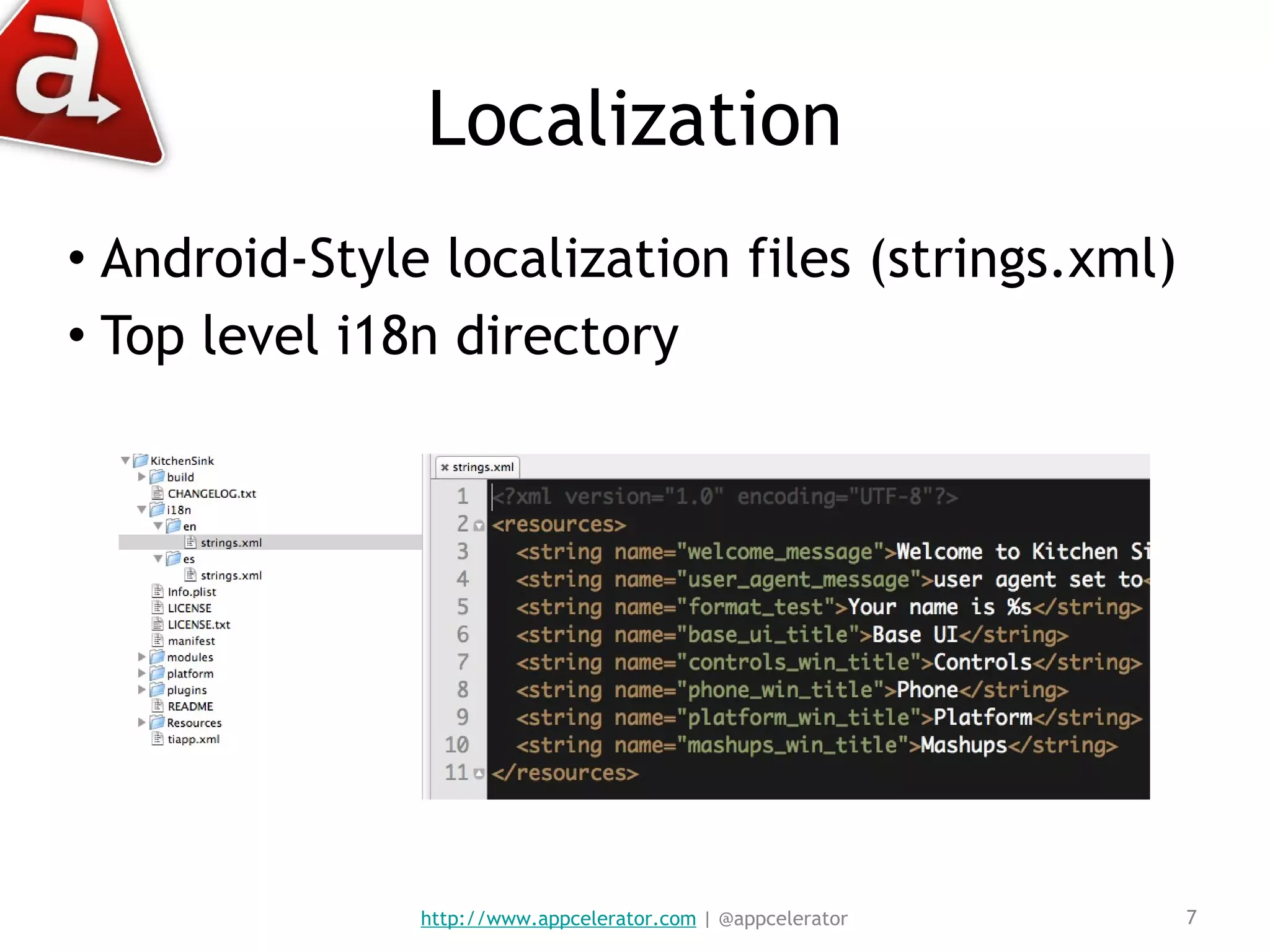Click the controls_win_title string line

828,662
